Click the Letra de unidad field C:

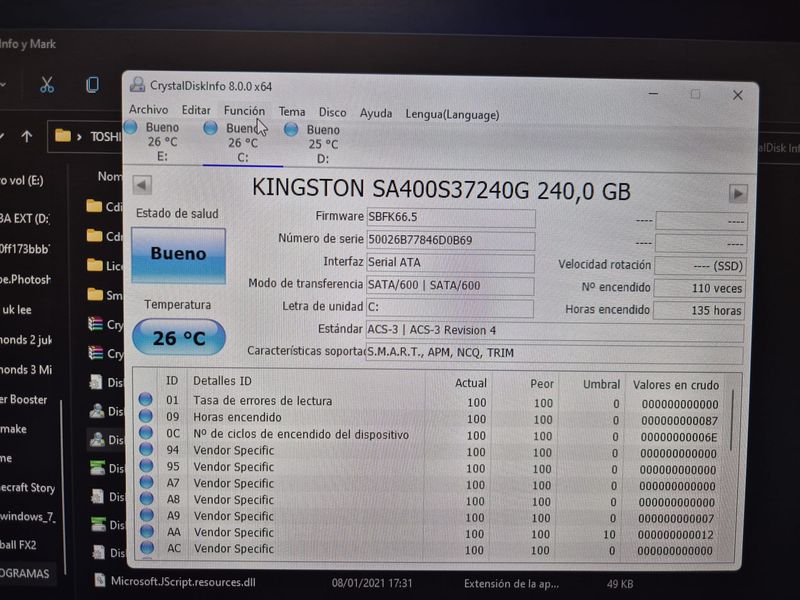tap(450, 308)
